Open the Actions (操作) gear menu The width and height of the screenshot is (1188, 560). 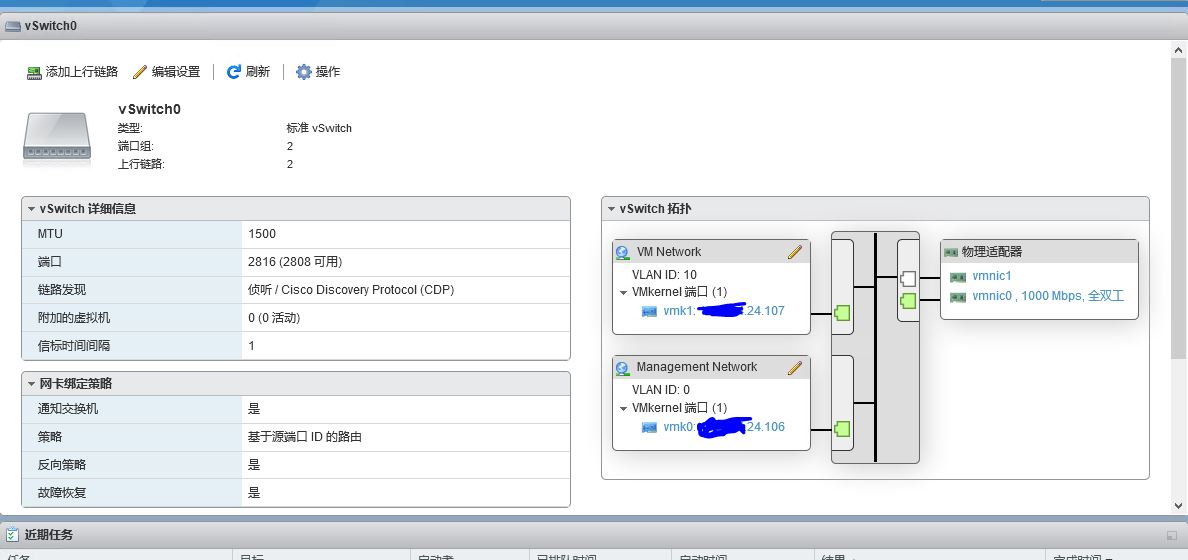[304, 72]
